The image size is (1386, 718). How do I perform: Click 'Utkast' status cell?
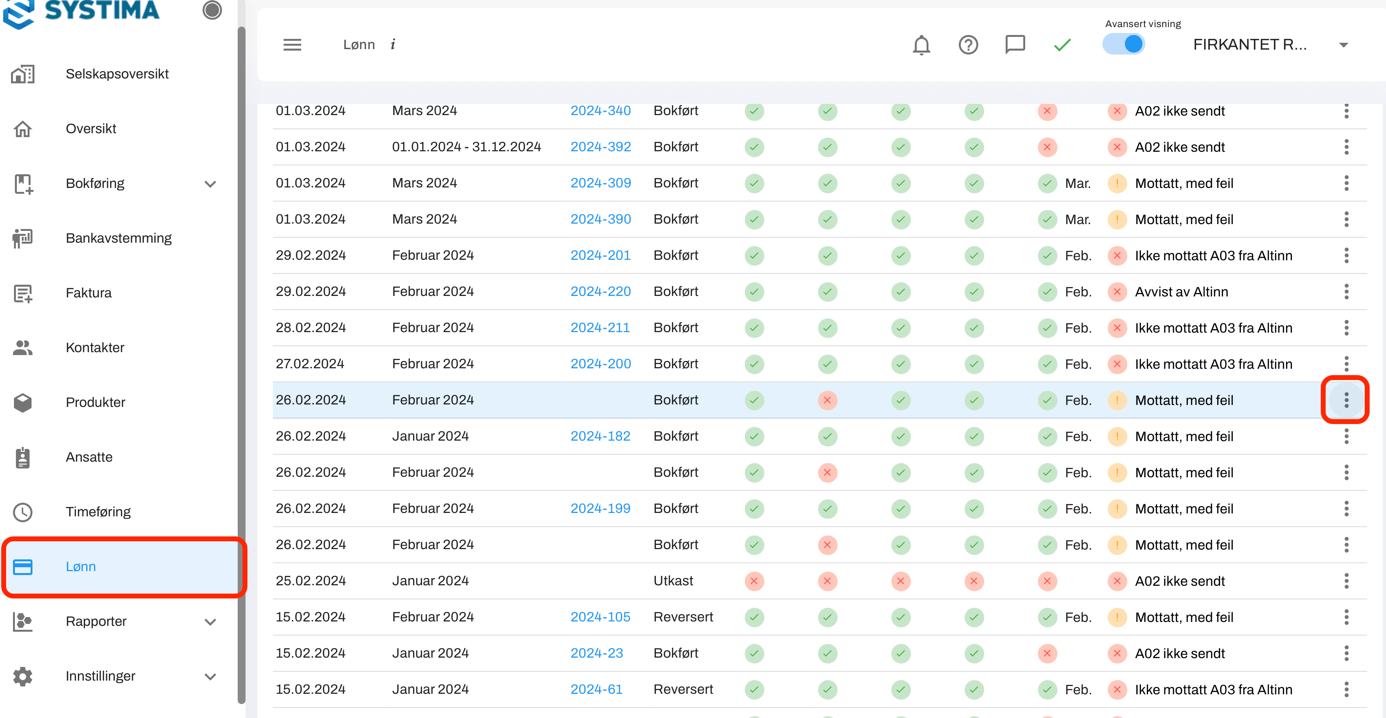point(673,581)
